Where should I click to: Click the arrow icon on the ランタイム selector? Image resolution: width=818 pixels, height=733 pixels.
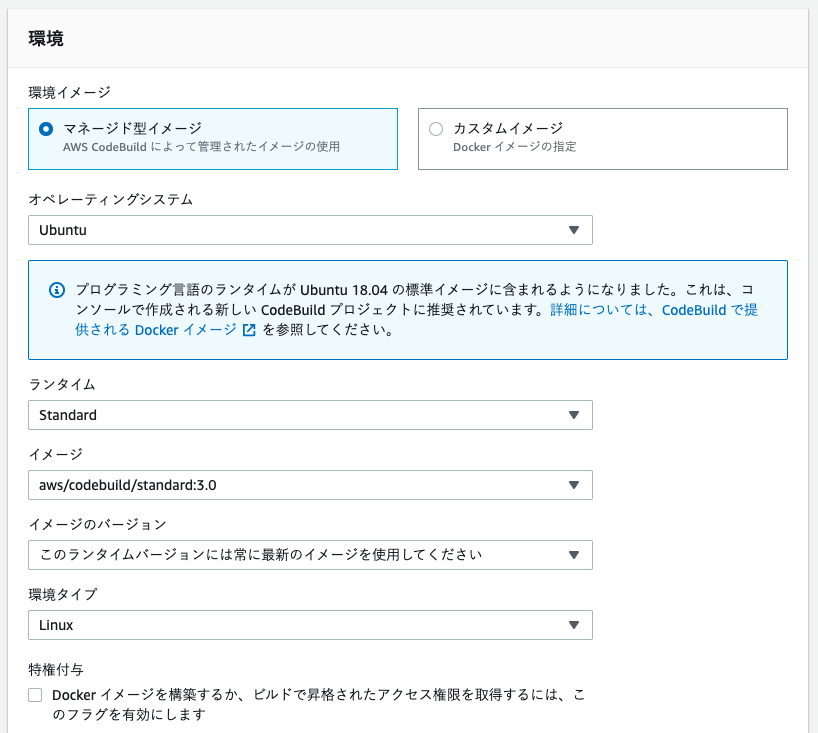point(575,415)
